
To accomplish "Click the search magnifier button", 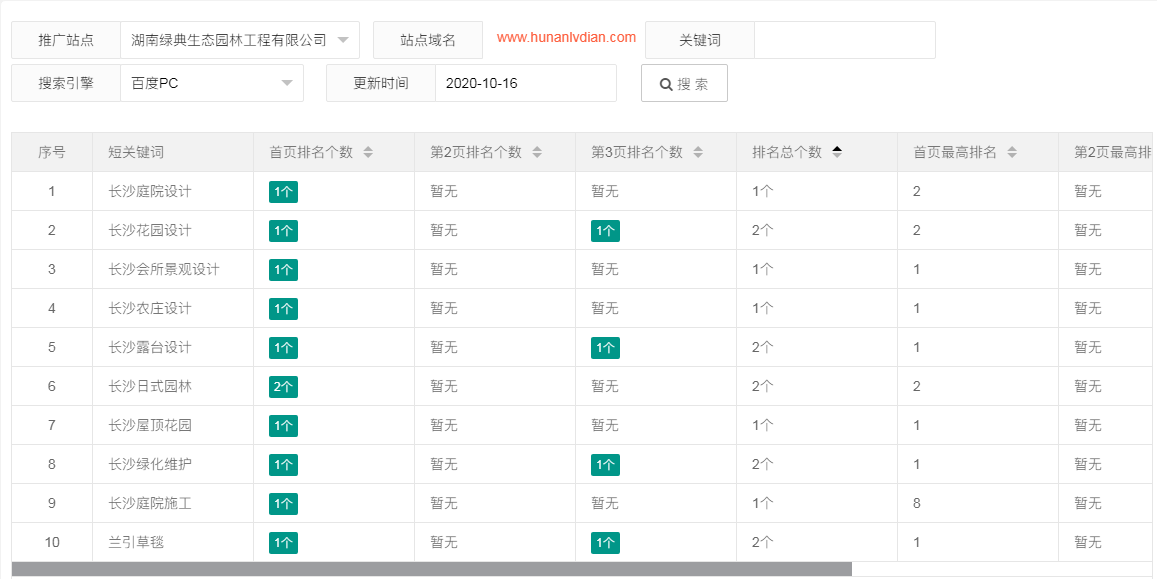I will tap(684, 84).
